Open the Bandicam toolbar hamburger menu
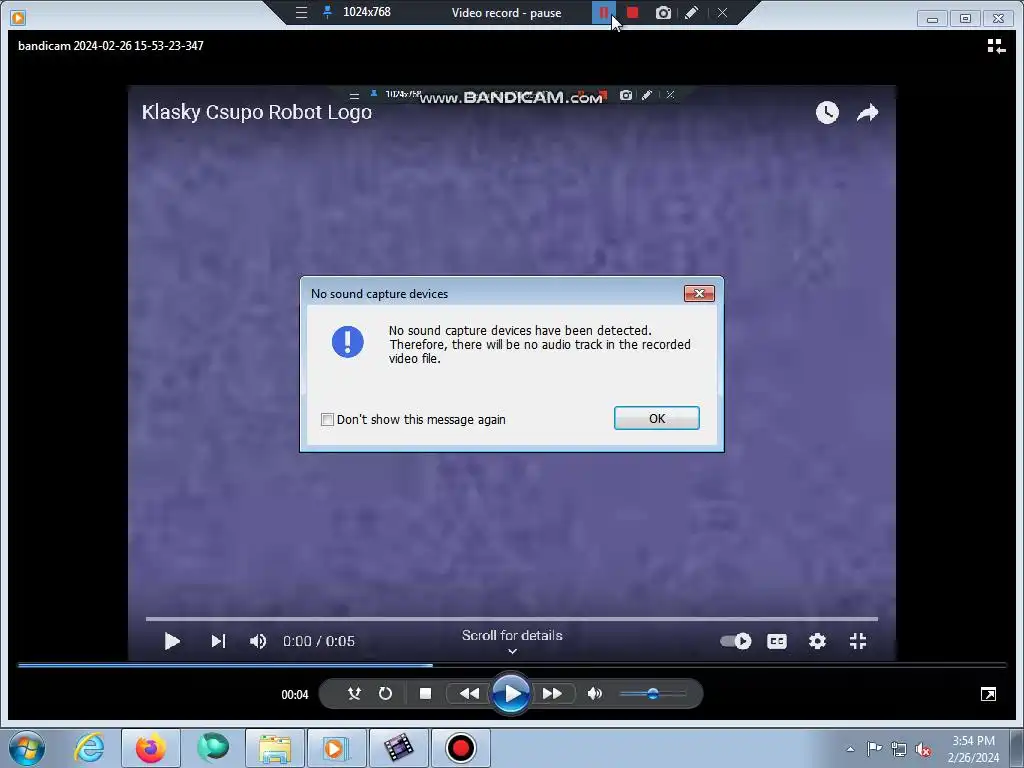 pyautogui.click(x=301, y=12)
